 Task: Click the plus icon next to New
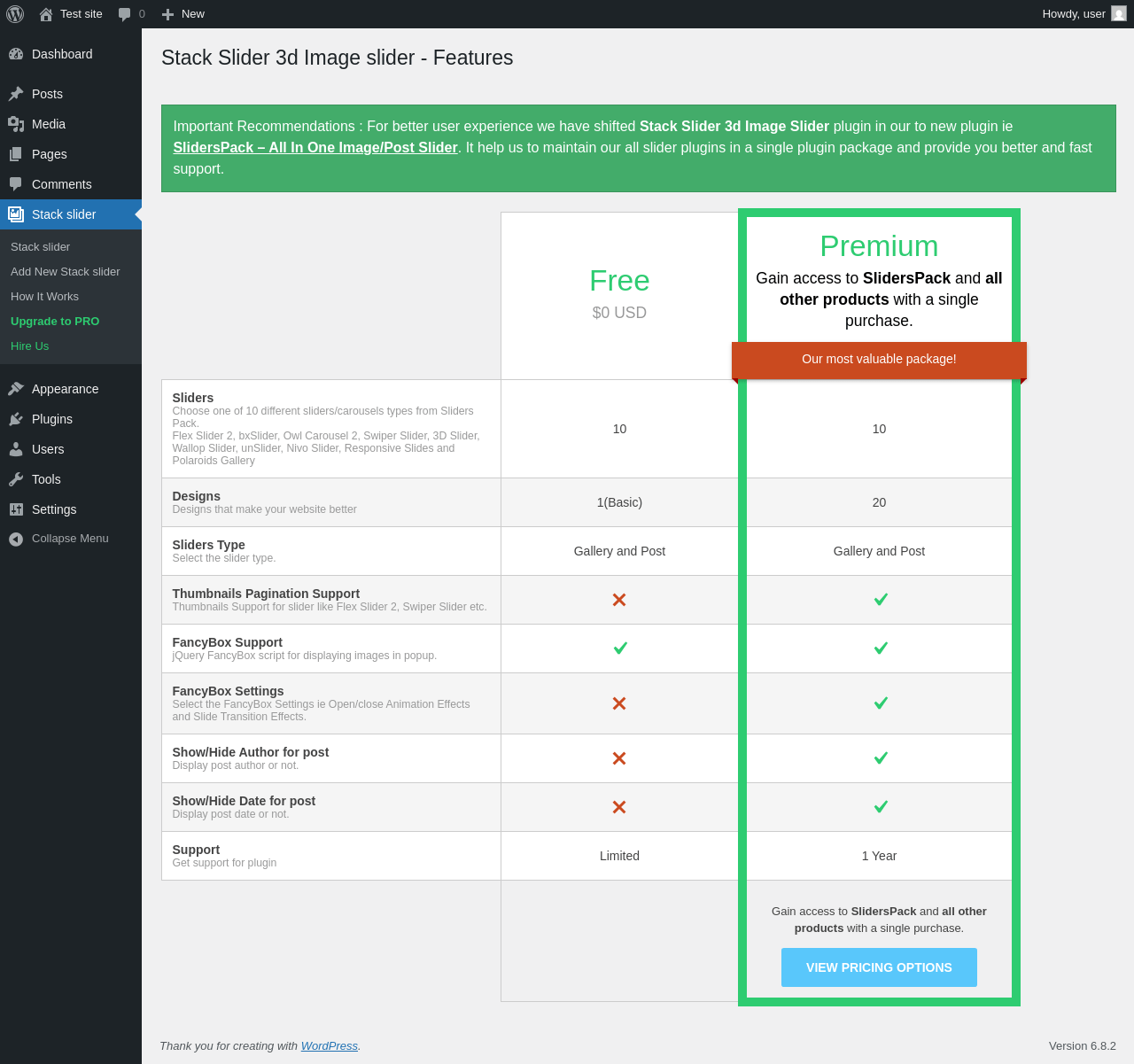pos(167,14)
